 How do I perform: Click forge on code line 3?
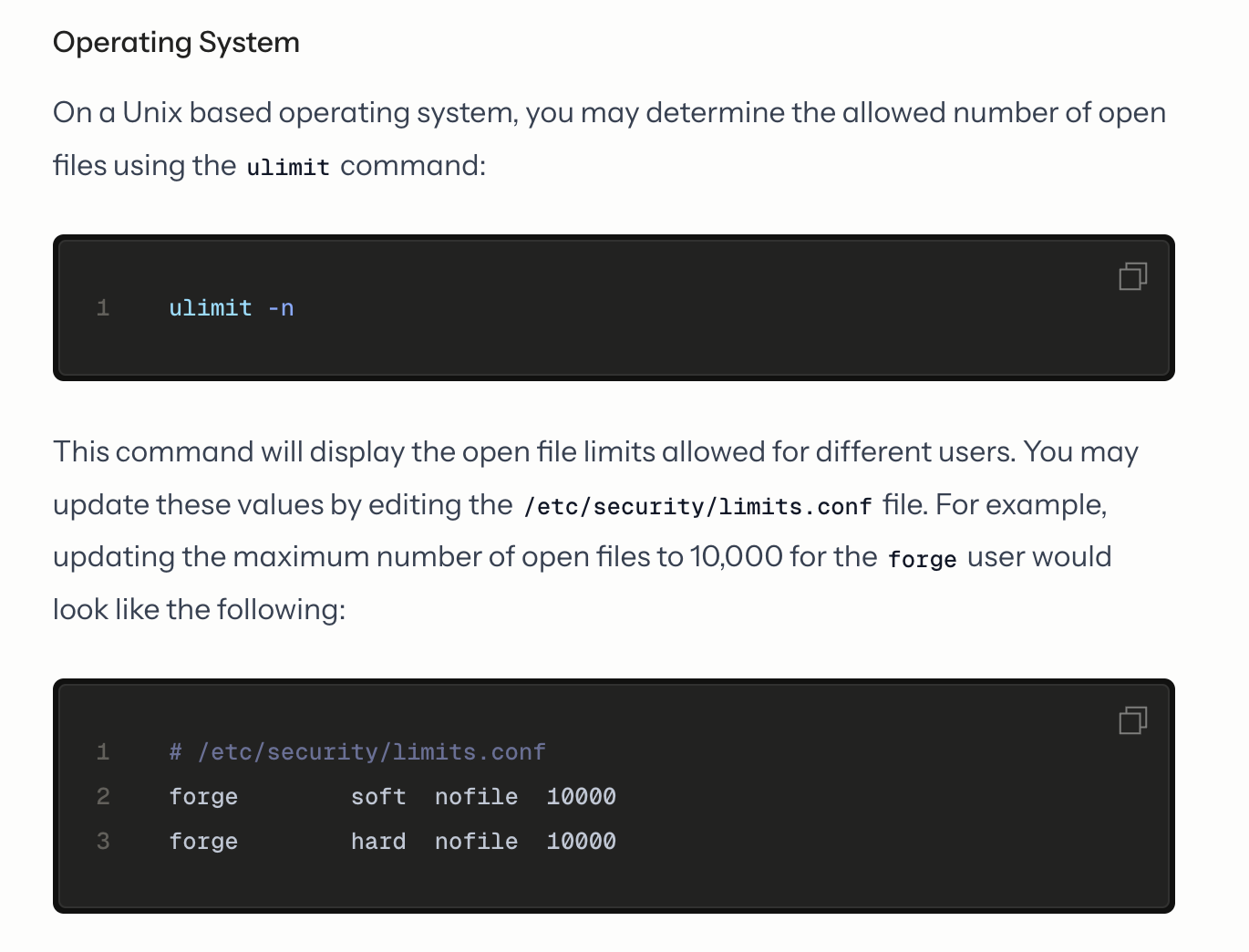click(x=203, y=842)
